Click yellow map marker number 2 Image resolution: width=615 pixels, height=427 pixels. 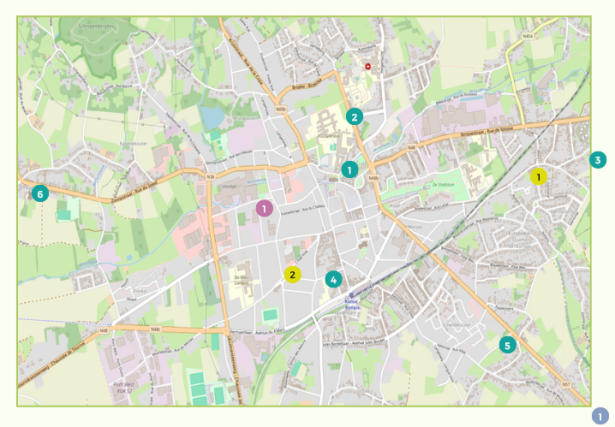point(292,274)
